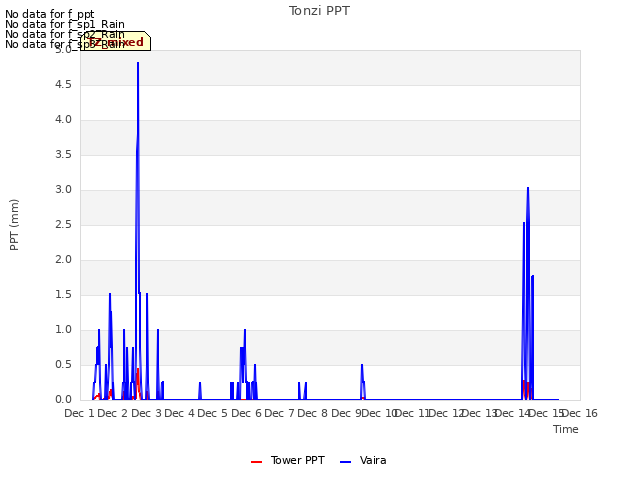640x480 pixels.
Task: Click the 0.5 y-axis tick label
Action: pos(63,365)
